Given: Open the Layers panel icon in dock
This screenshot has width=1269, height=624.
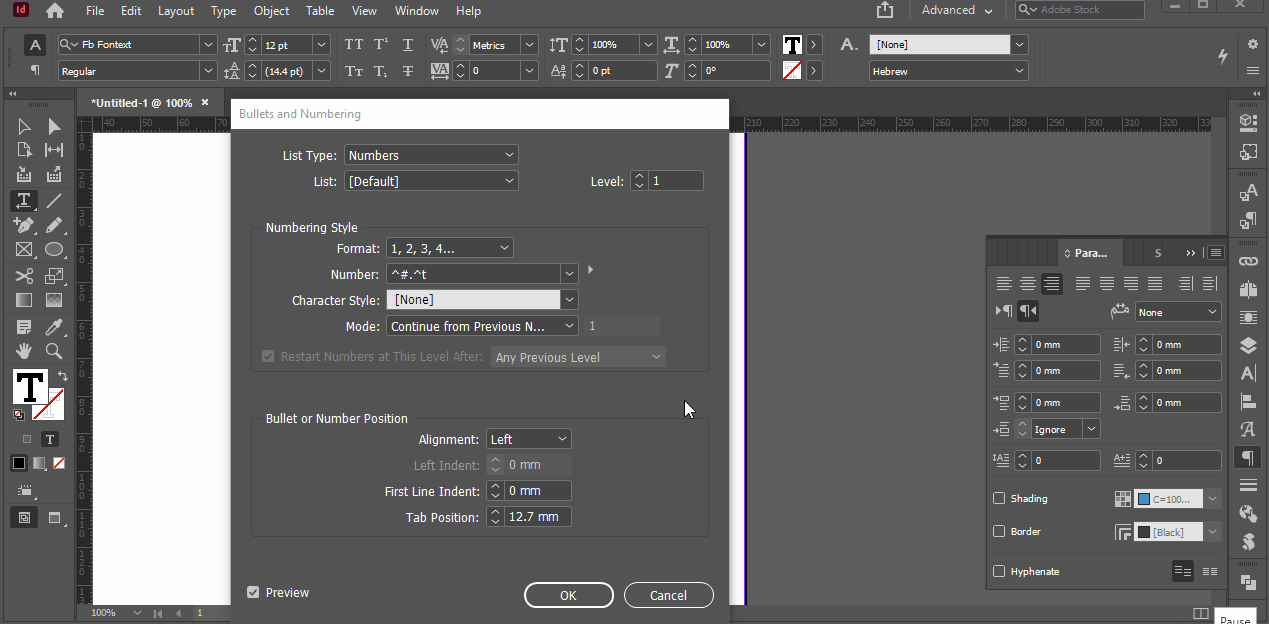Looking at the screenshot, I should click(x=1248, y=346).
